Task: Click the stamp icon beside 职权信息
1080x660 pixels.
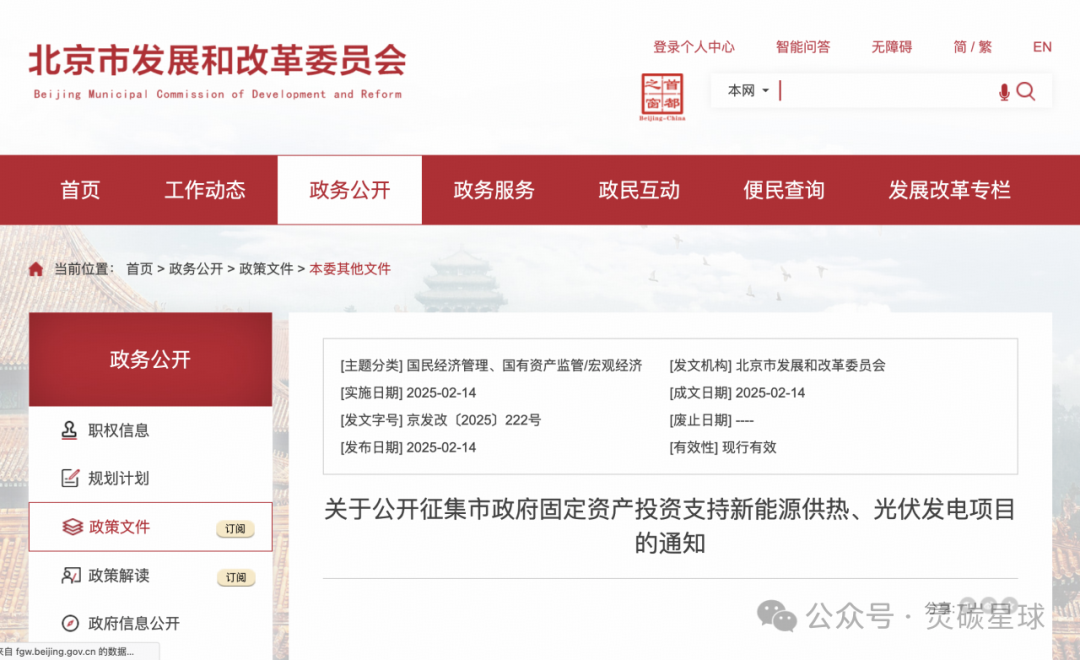Action: [x=69, y=431]
